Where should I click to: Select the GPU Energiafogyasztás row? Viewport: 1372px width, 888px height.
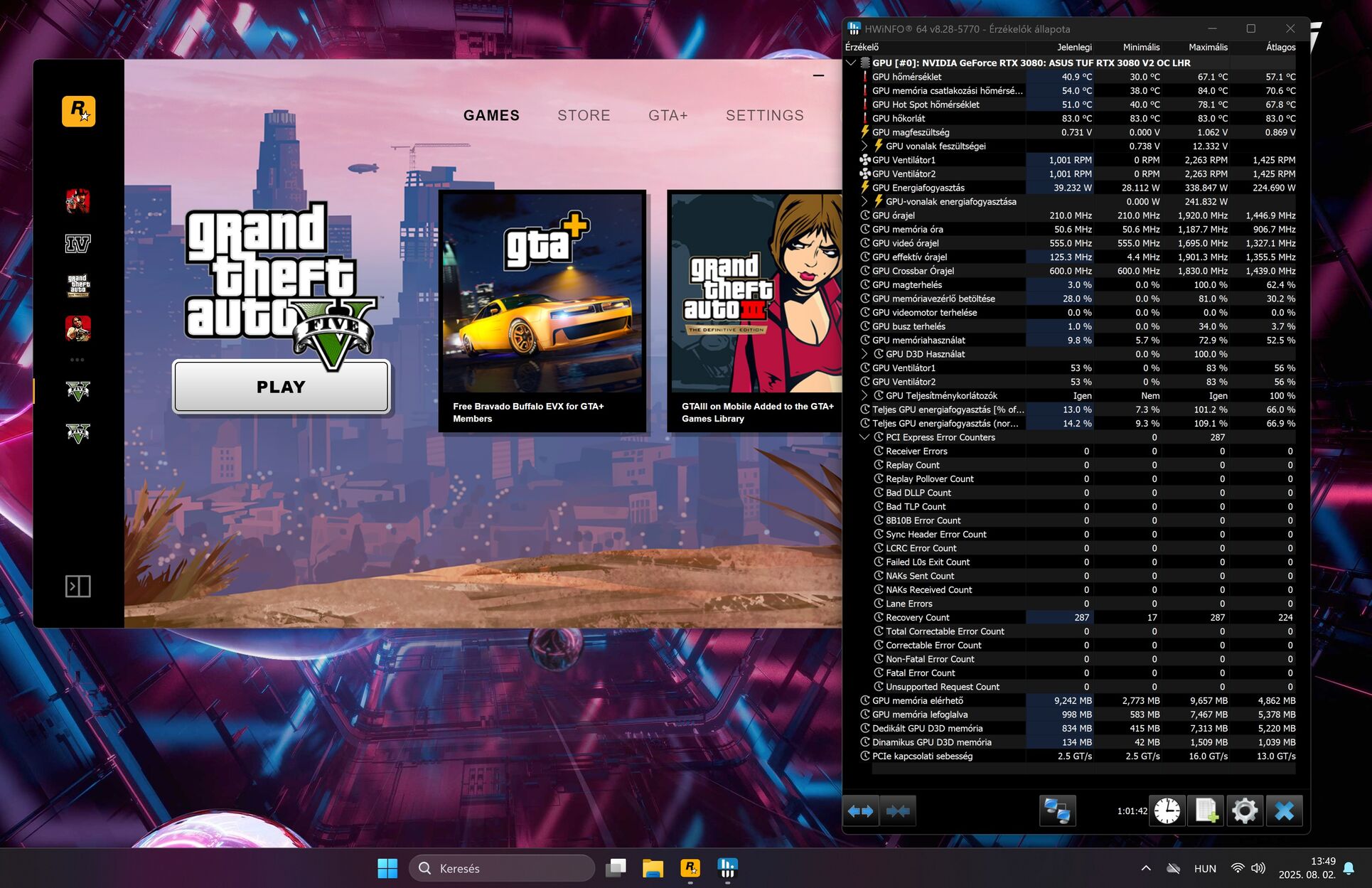point(1077,188)
